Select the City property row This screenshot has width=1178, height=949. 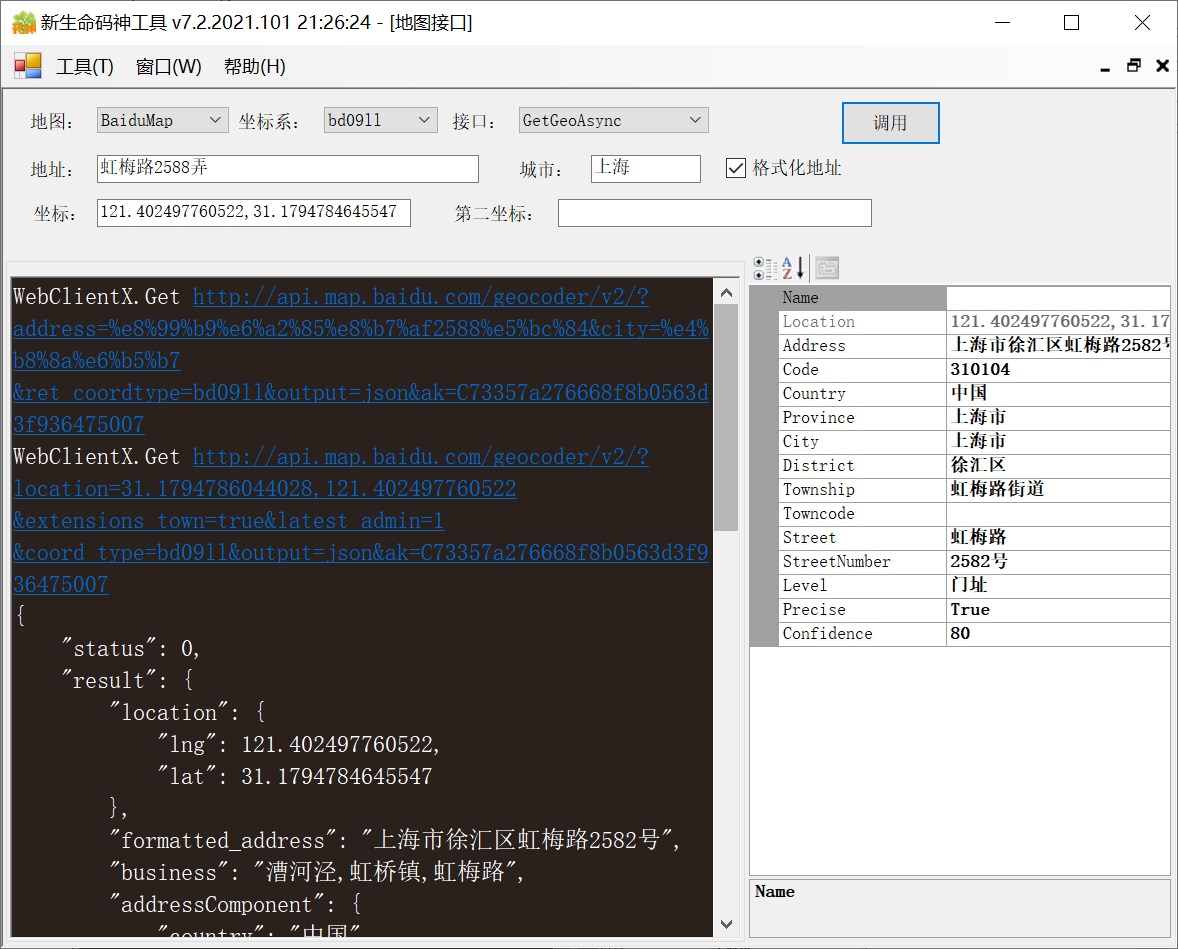tap(974, 442)
